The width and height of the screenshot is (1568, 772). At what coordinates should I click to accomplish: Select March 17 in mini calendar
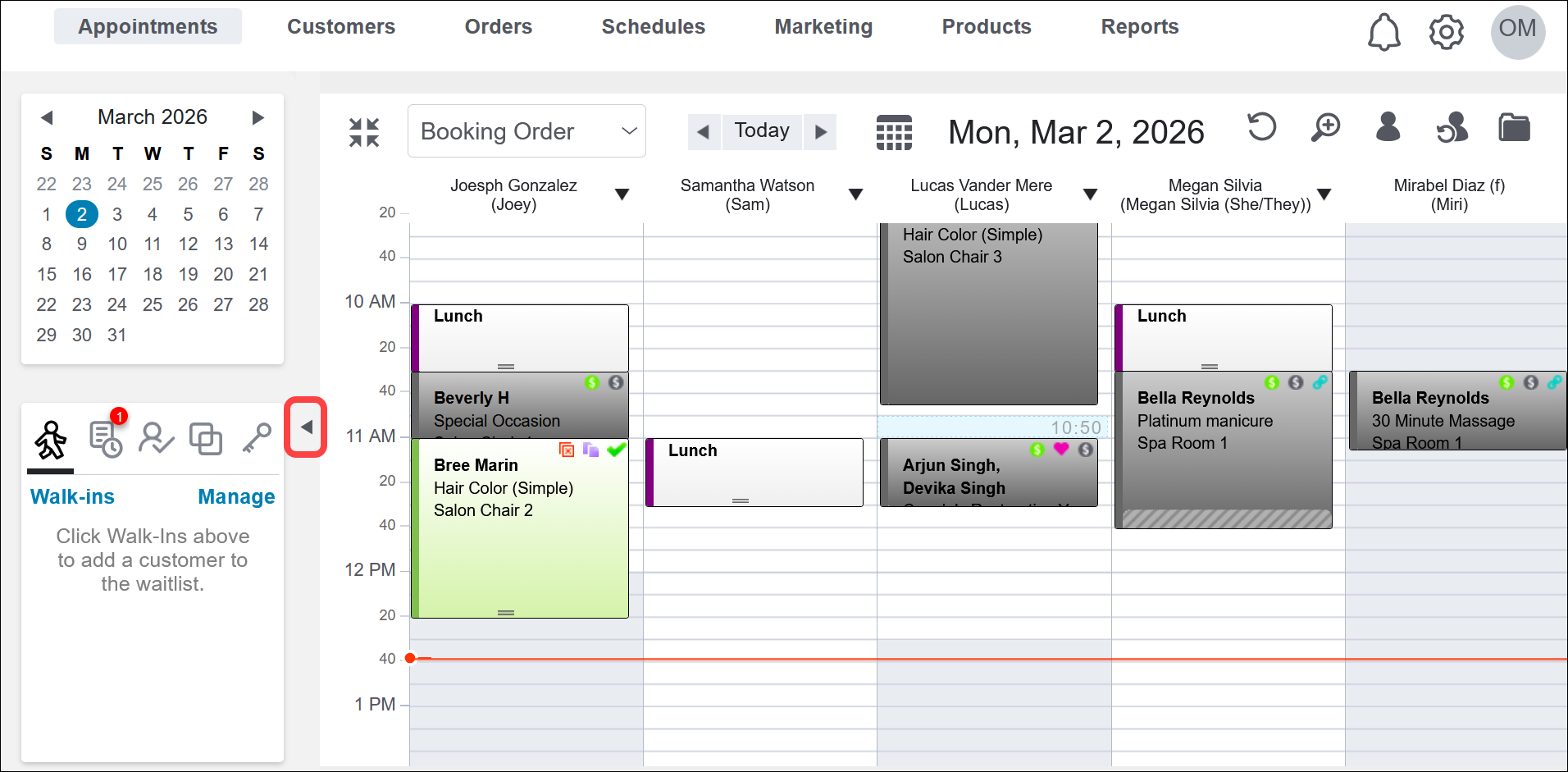pyautogui.click(x=117, y=274)
